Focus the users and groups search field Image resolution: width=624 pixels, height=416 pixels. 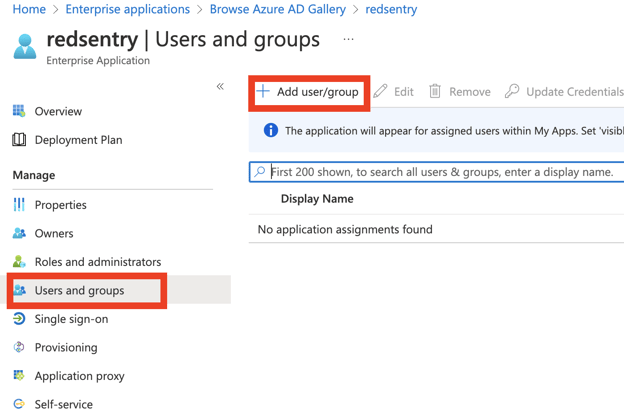pyautogui.click(x=437, y=172)
